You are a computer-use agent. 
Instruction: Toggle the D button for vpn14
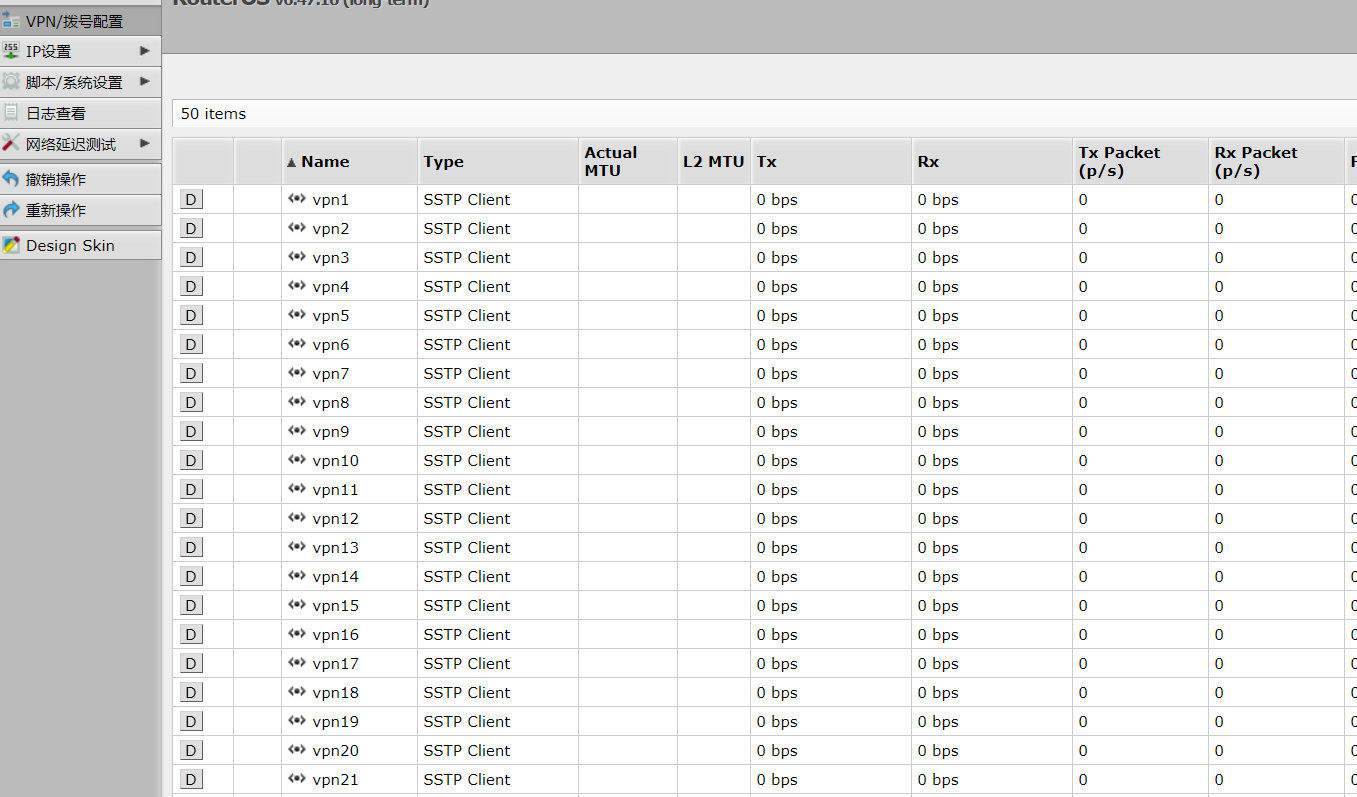[x=191, y=576]
